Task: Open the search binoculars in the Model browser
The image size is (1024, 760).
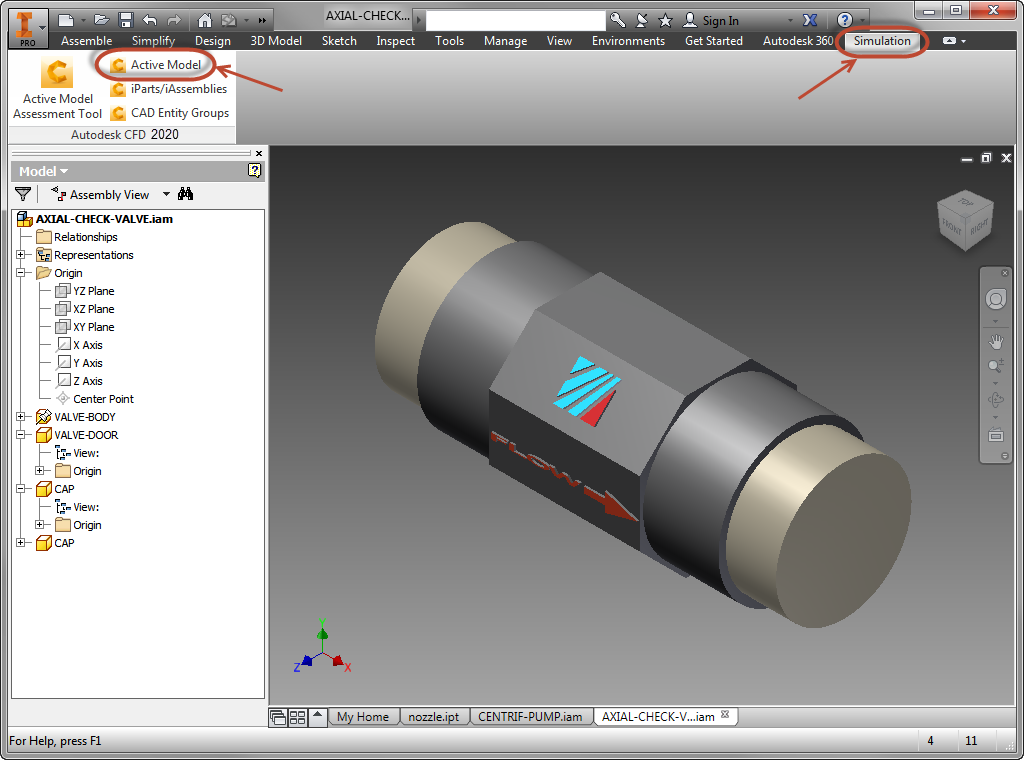Action: pyautogui.click(x=185, y=193)
